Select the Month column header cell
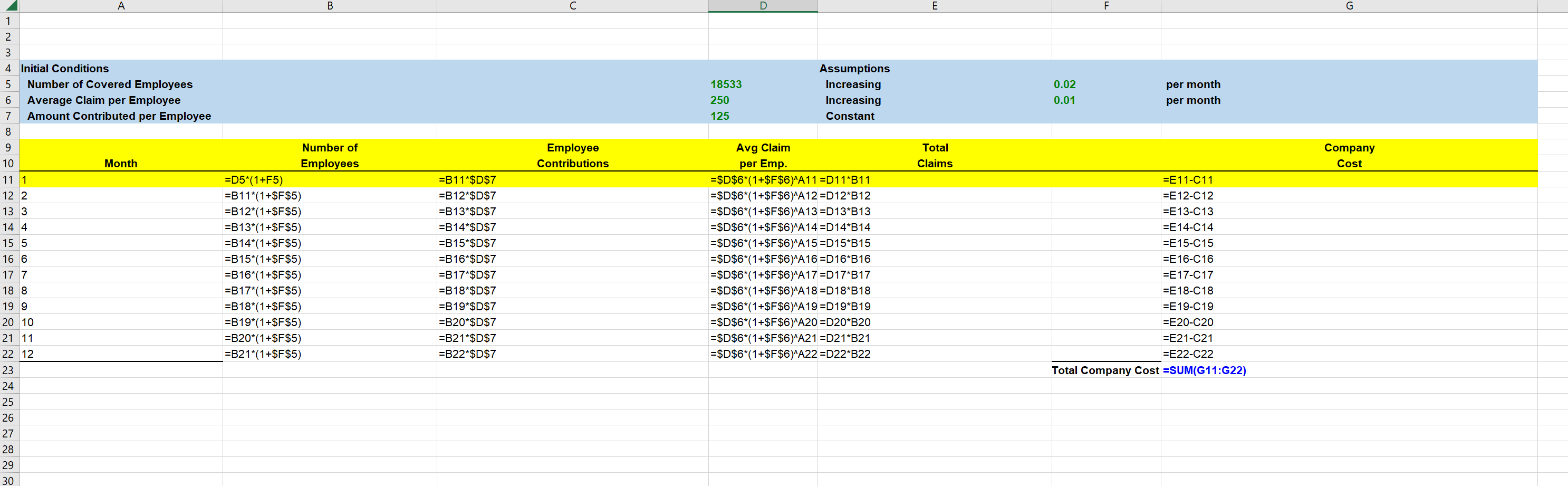 121,163
